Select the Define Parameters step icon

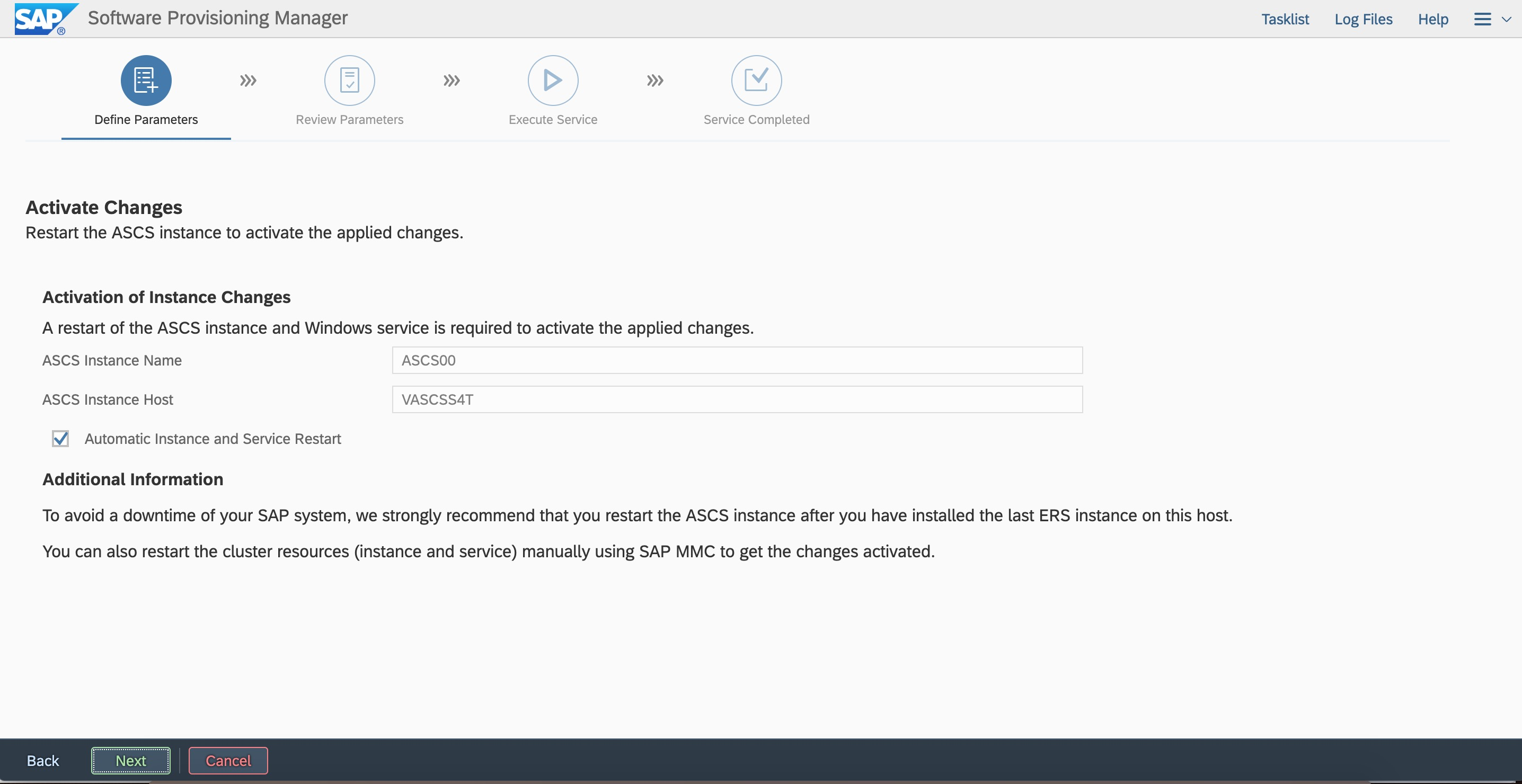[x=146, y=81]
